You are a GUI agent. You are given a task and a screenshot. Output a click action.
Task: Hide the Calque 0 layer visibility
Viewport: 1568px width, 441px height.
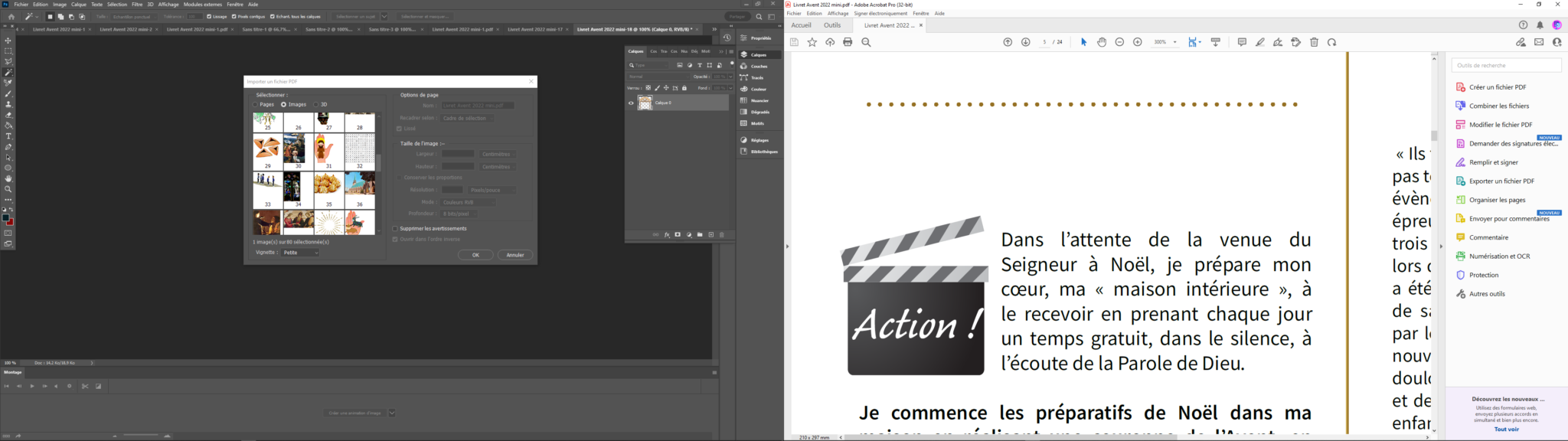[631, 103]
